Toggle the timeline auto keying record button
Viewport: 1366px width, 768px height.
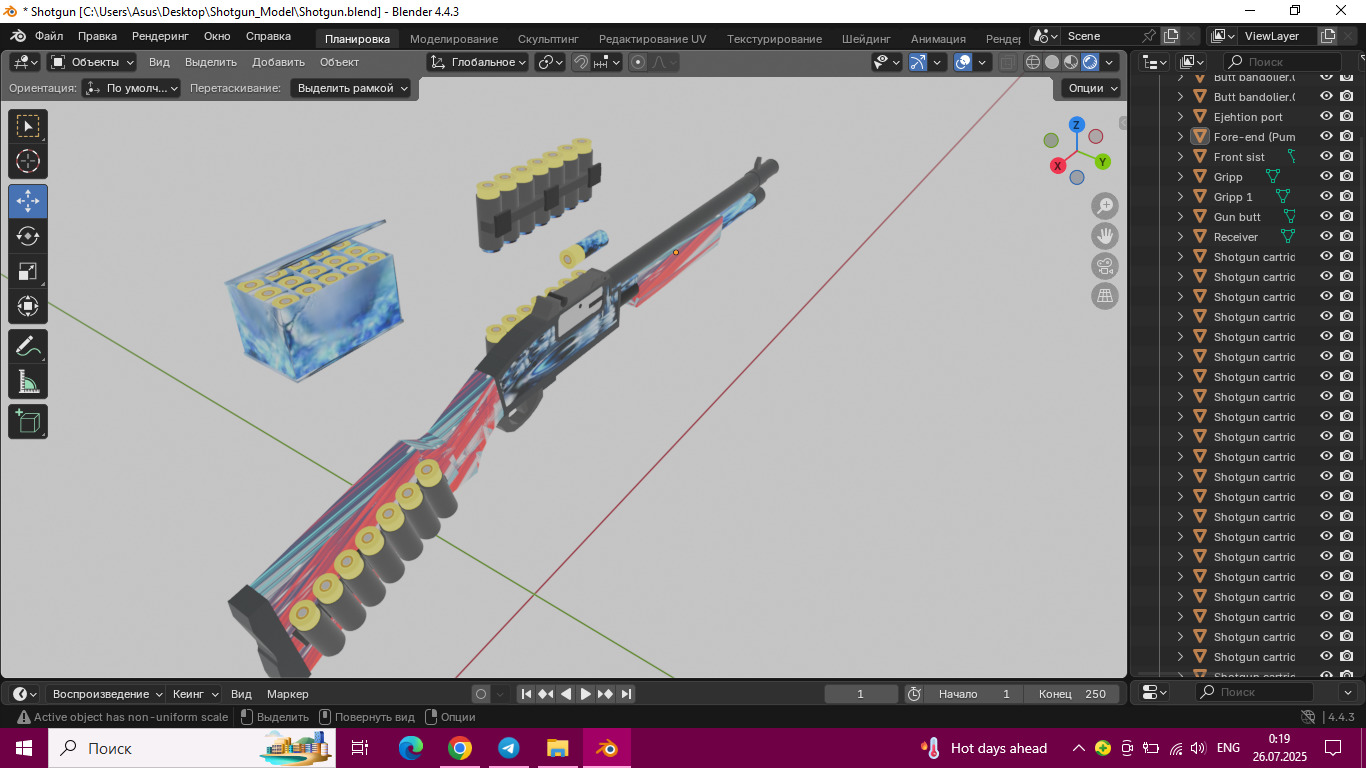pos(481,694)
